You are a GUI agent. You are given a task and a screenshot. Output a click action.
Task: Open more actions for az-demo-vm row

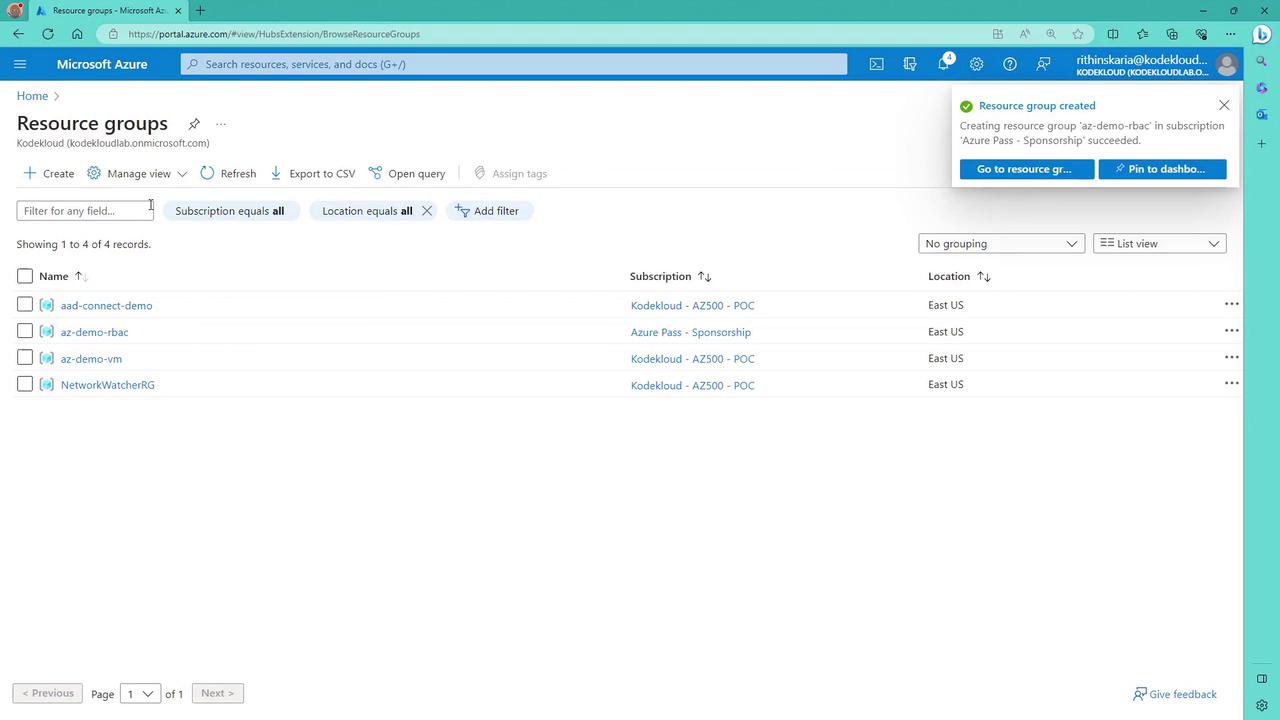pyautogui.click(x=1231, y=357)
